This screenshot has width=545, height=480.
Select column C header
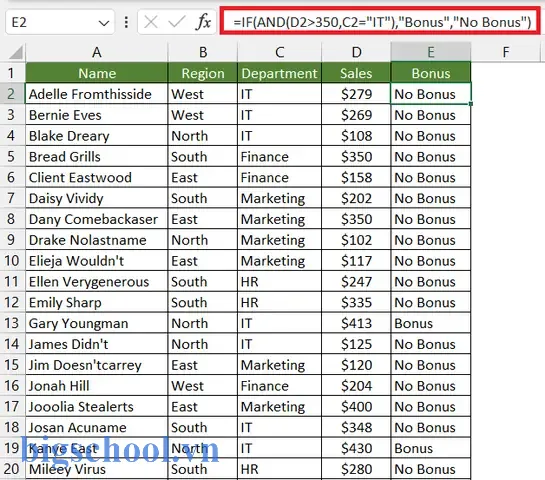coord(279,52)
